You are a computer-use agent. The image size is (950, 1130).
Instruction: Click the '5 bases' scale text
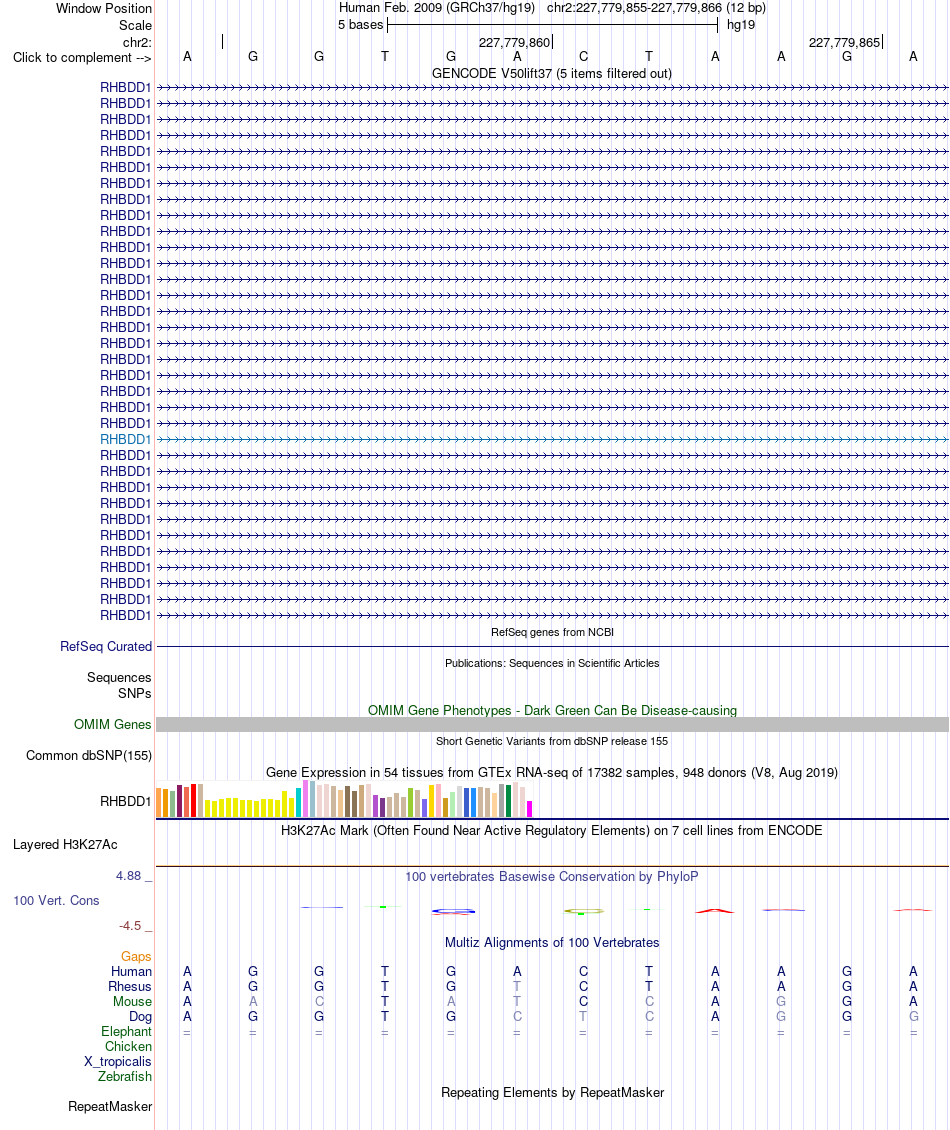(x=360, y=25)
